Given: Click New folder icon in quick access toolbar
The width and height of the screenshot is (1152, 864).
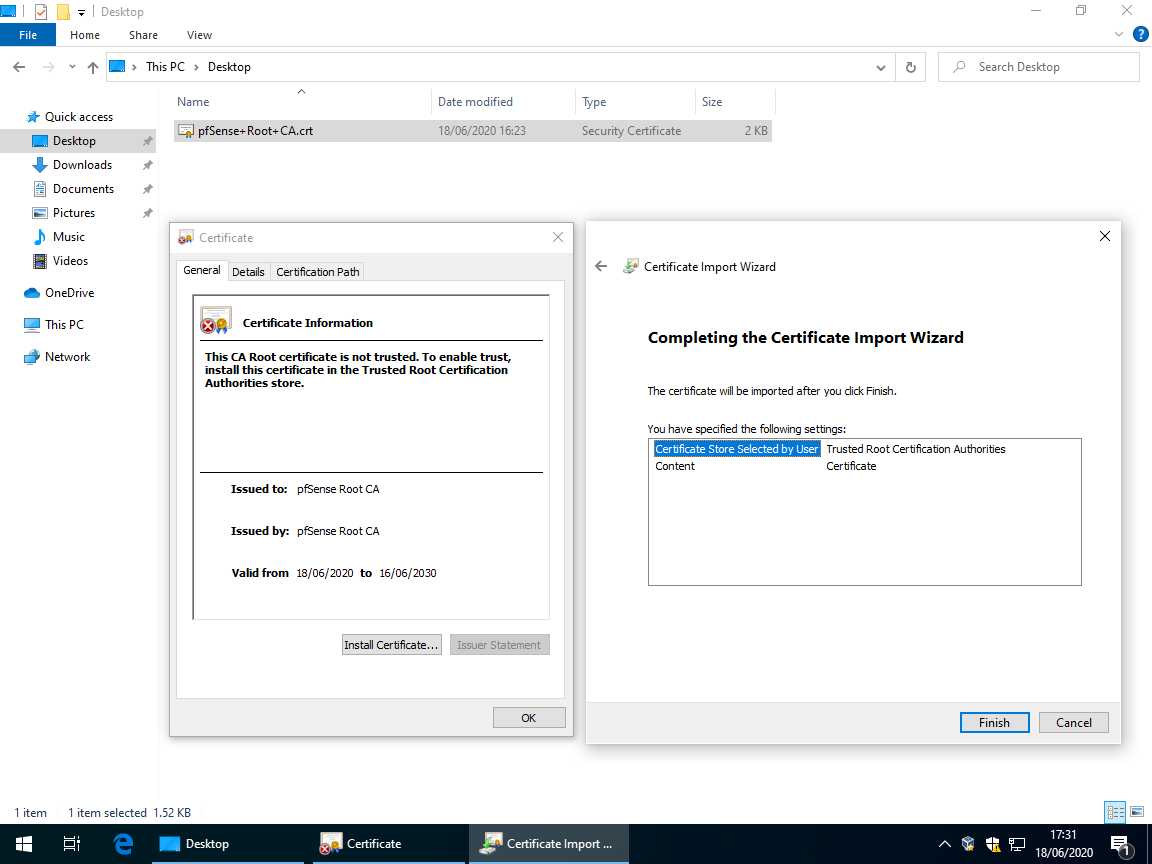Looking at the screenshot, I should point(63,12).
